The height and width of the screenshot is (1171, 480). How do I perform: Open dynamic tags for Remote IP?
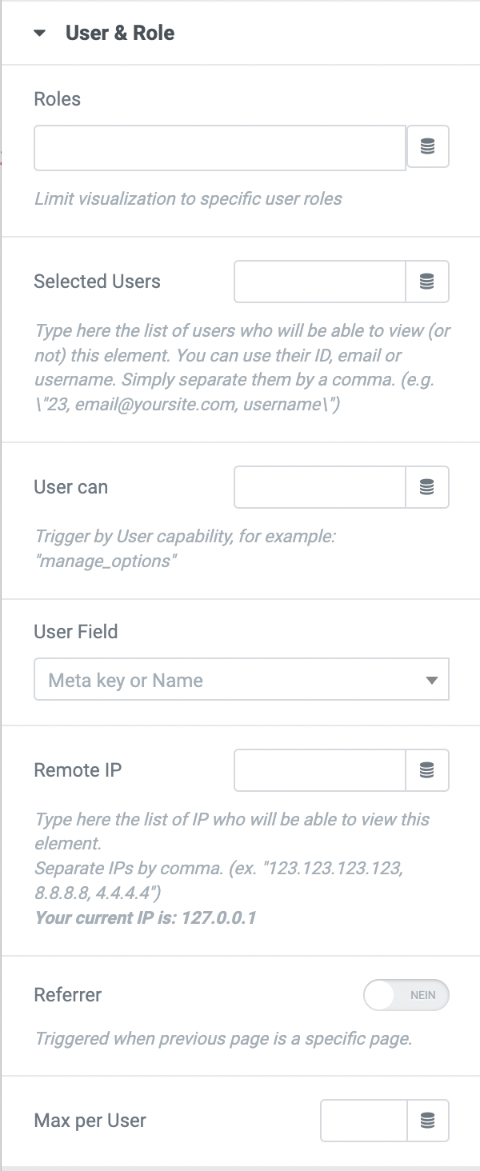pyautogui.click(x=427, y=770)
